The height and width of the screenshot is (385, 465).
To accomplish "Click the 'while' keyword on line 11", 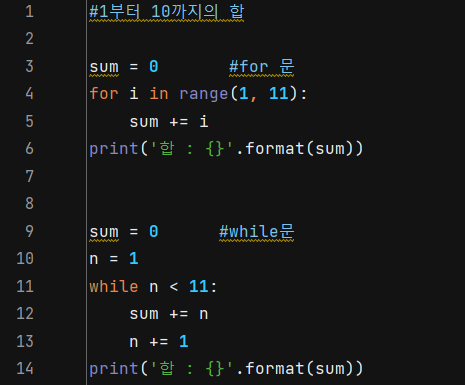I will pos(114,286).
